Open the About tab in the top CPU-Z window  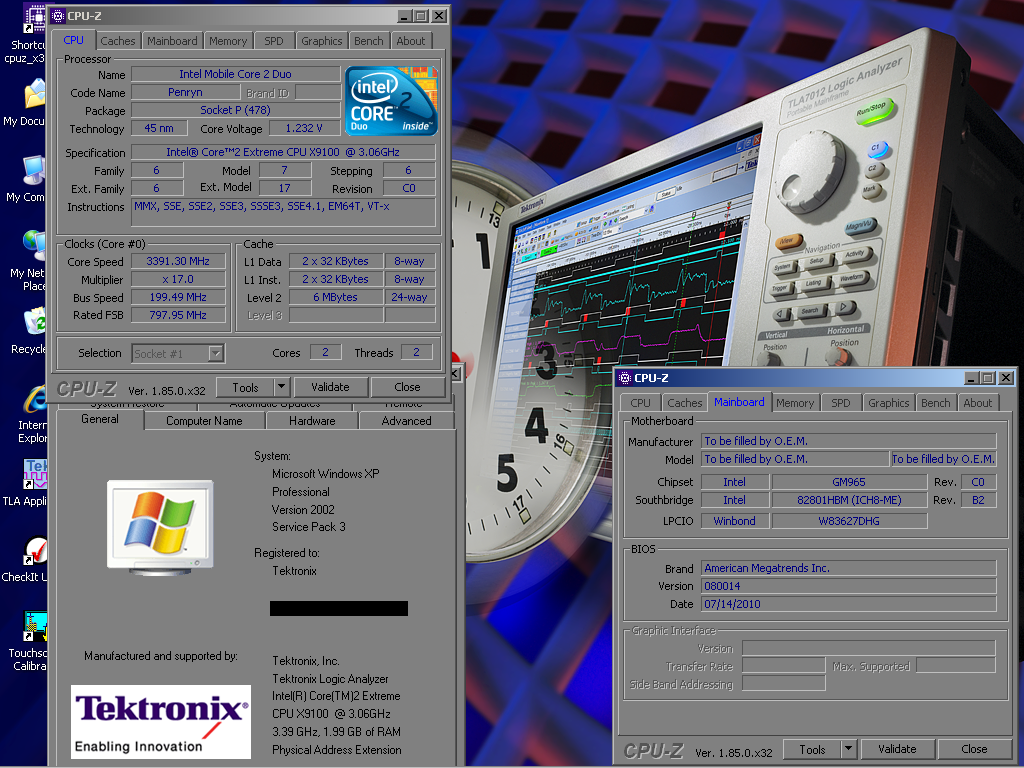click(x=411, y=41)
